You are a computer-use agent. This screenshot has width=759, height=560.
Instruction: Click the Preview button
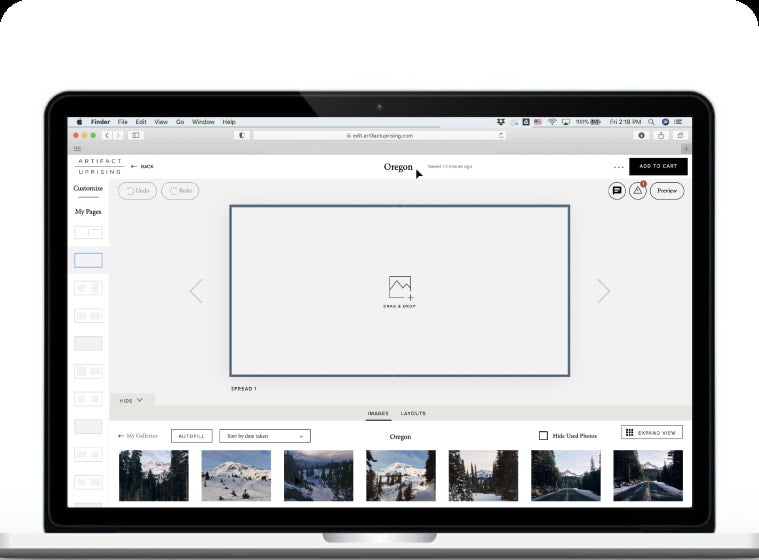point(667,191)
